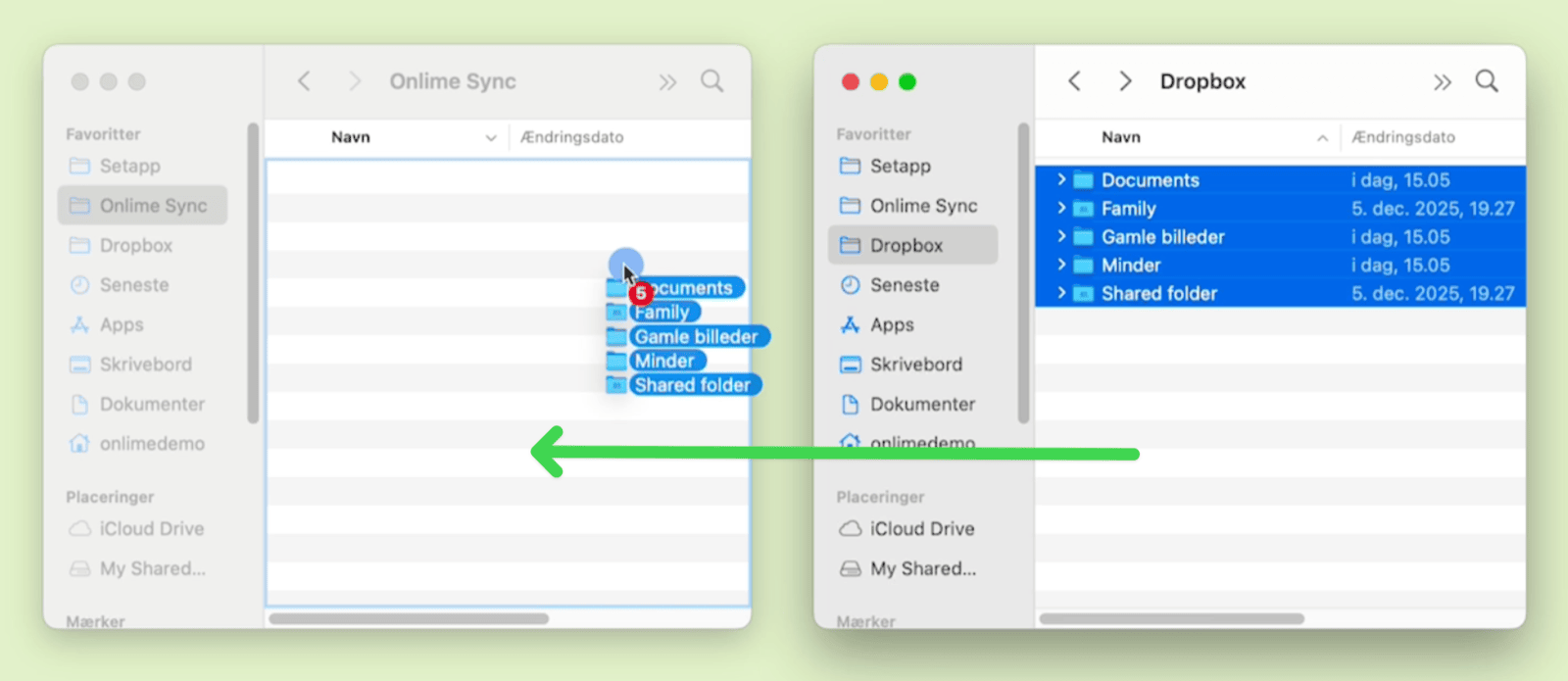Image resolution: width=1568 pixels, height=681 pixels.
Task: Select Shared folder row name in Dropbox window
Action: coord(1158,294)
